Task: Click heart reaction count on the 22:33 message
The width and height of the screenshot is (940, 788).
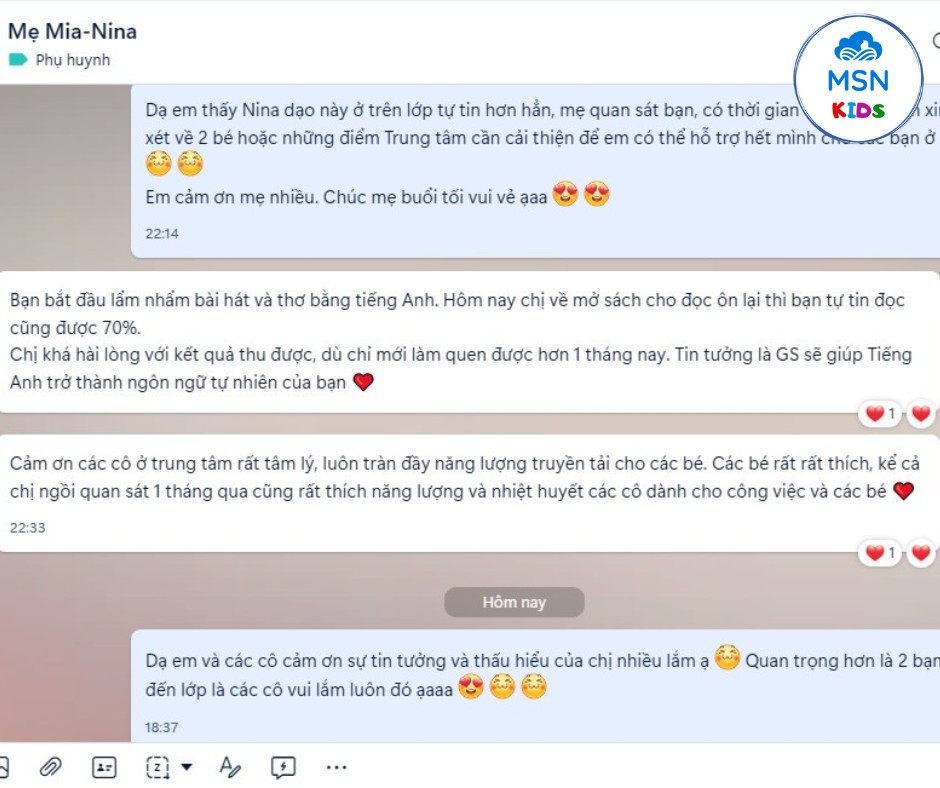Action: point(880,552)
